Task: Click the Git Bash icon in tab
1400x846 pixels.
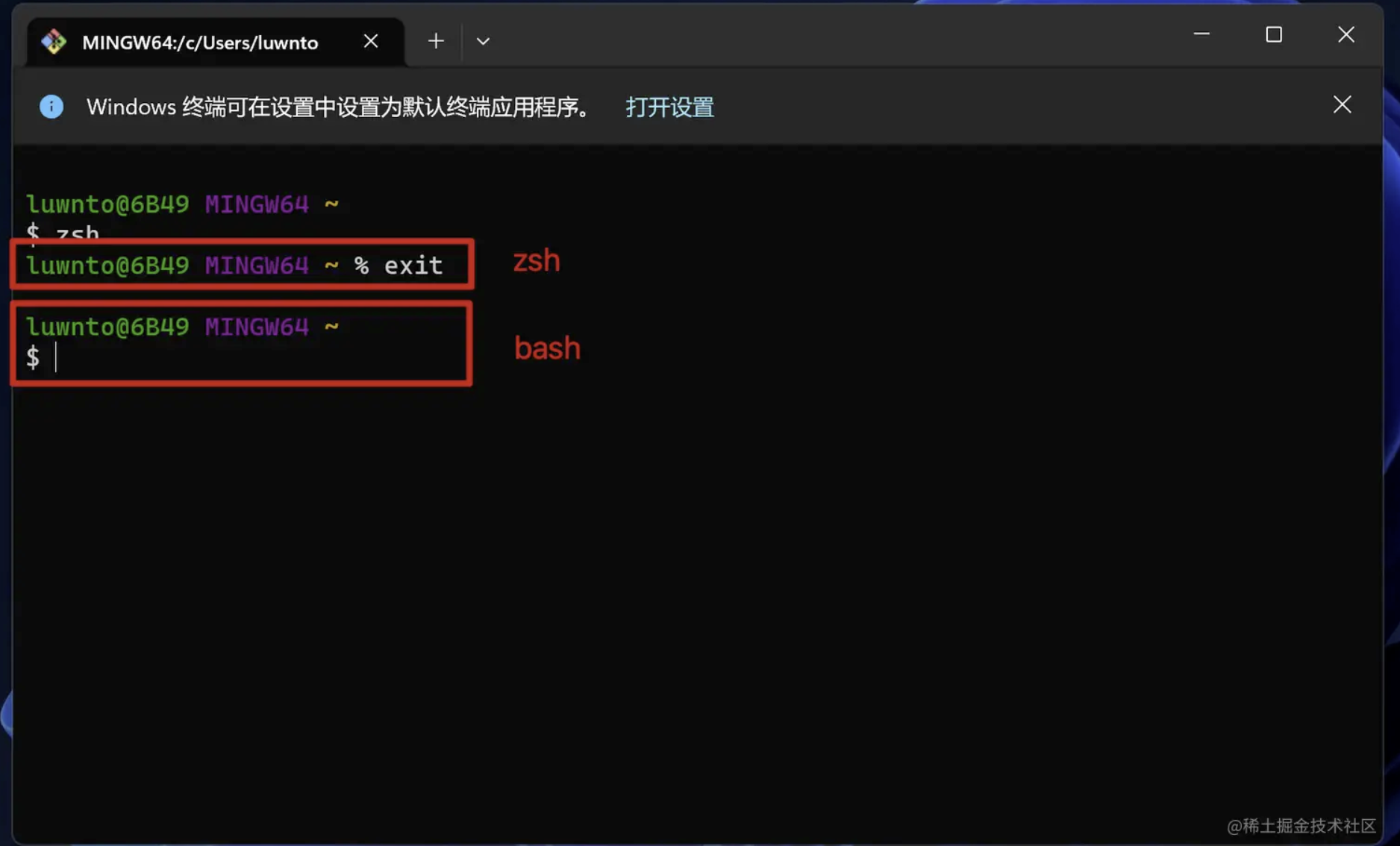Action: pos(54,42)
